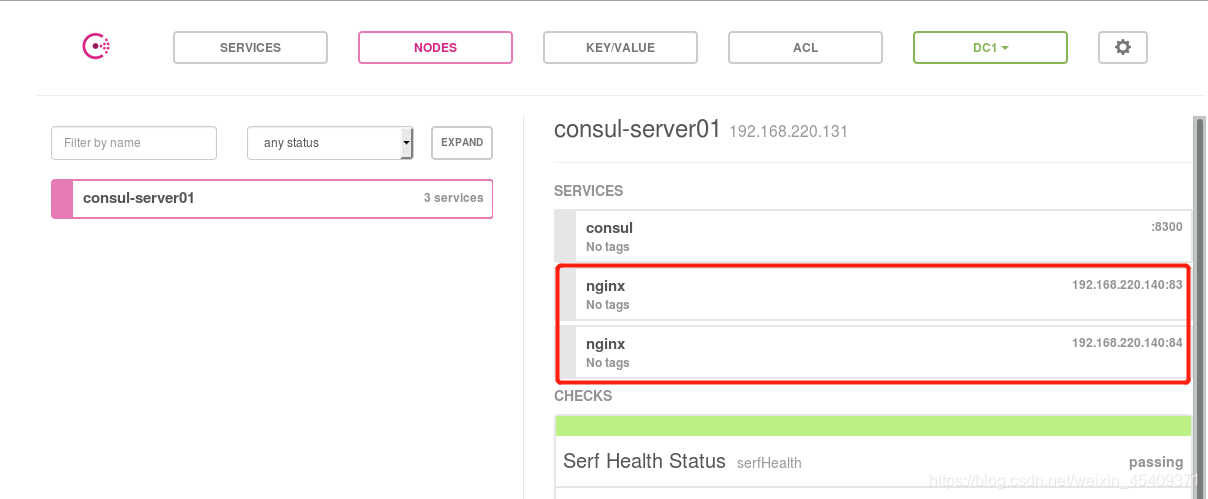Viewport: 1208px width, 499px height.
Task: Click the serfHealth check ID text
Action: tap(769, 463)
